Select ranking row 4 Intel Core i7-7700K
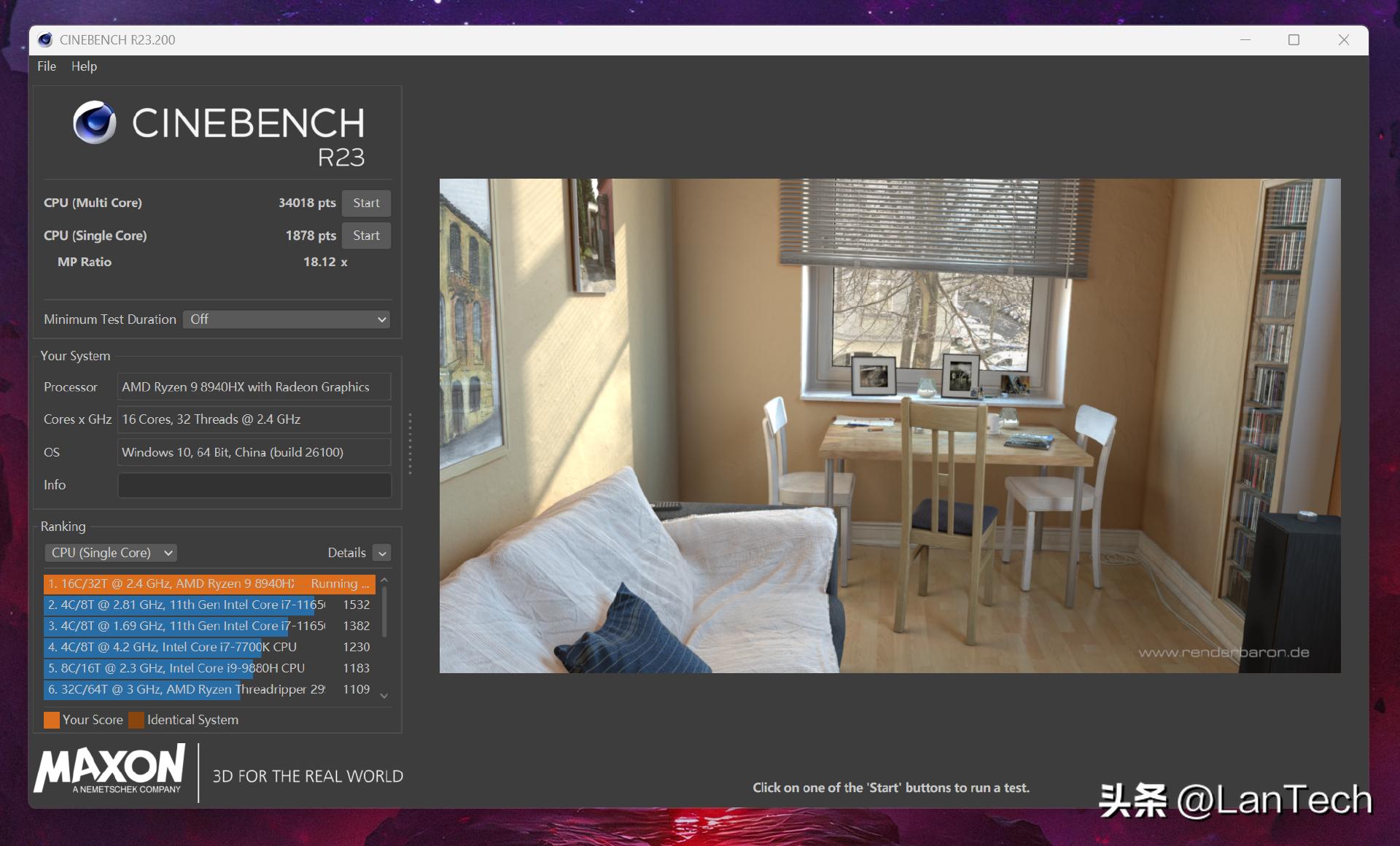Screen dimensions: 1400x846 (209, 647)
